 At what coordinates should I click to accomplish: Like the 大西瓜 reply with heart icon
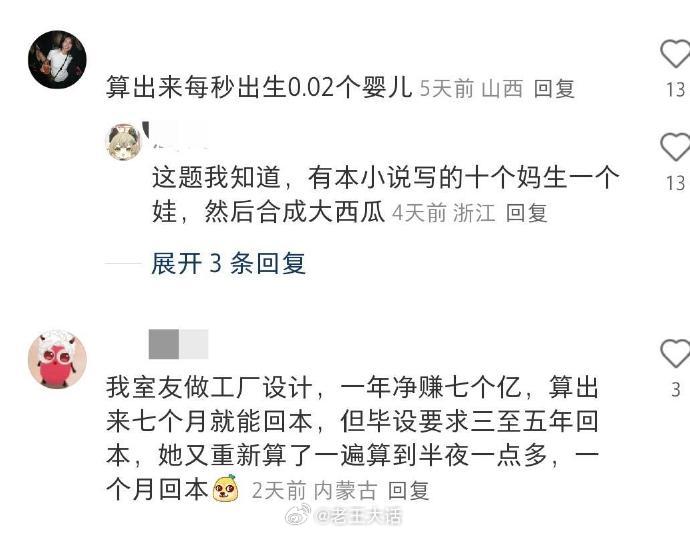tap(675, 147)
